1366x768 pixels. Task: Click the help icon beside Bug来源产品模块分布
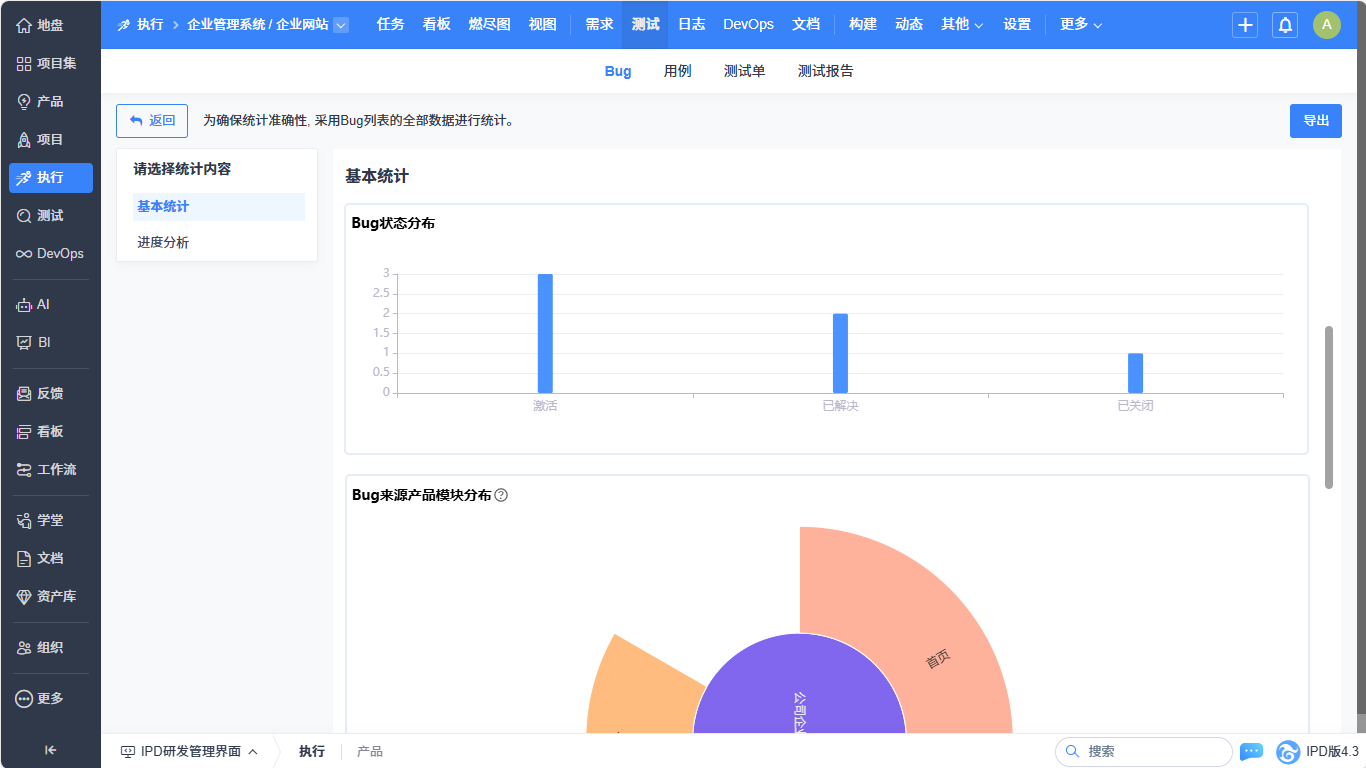501,495
